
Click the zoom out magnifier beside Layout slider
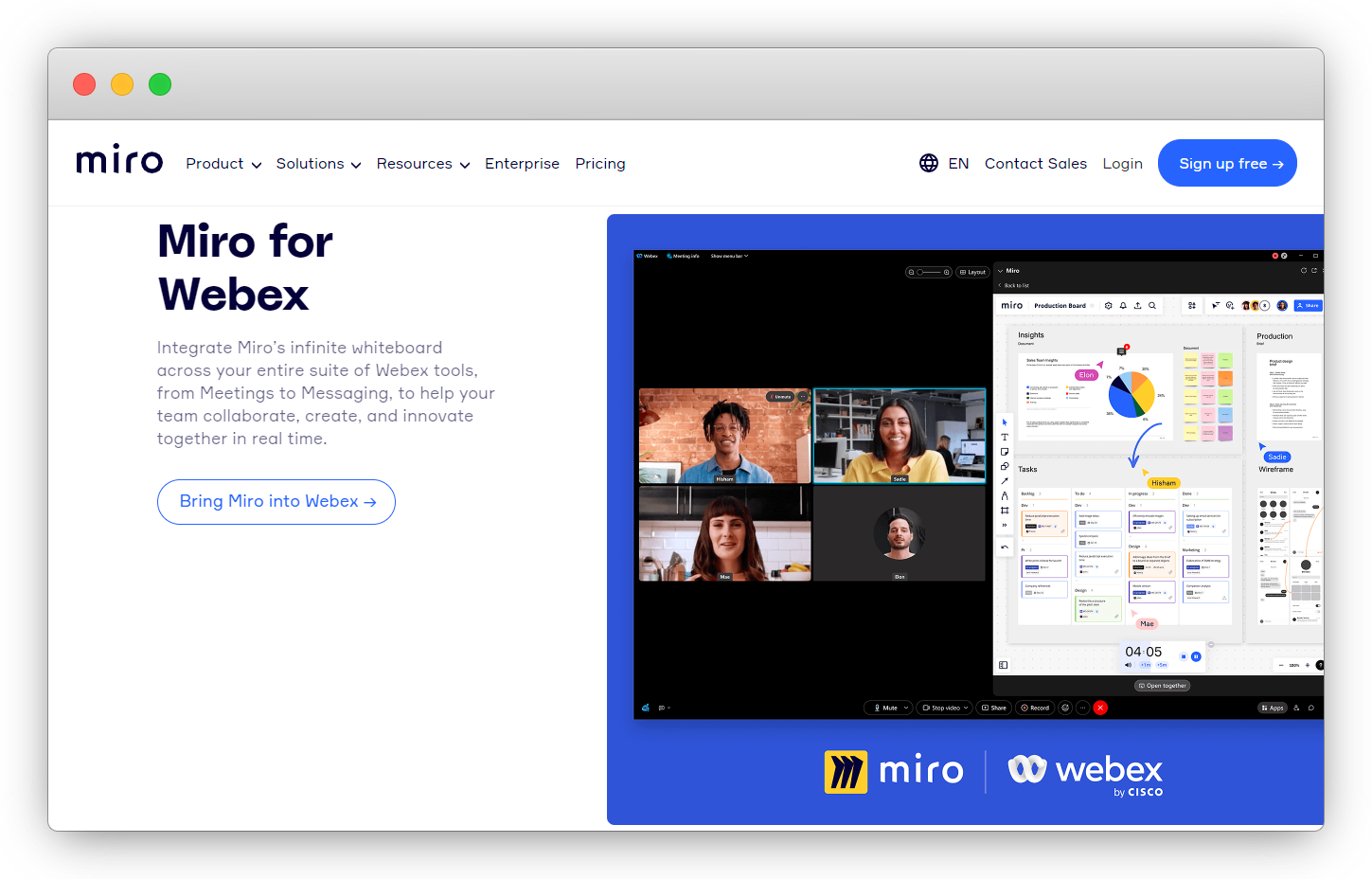[911, 272]
